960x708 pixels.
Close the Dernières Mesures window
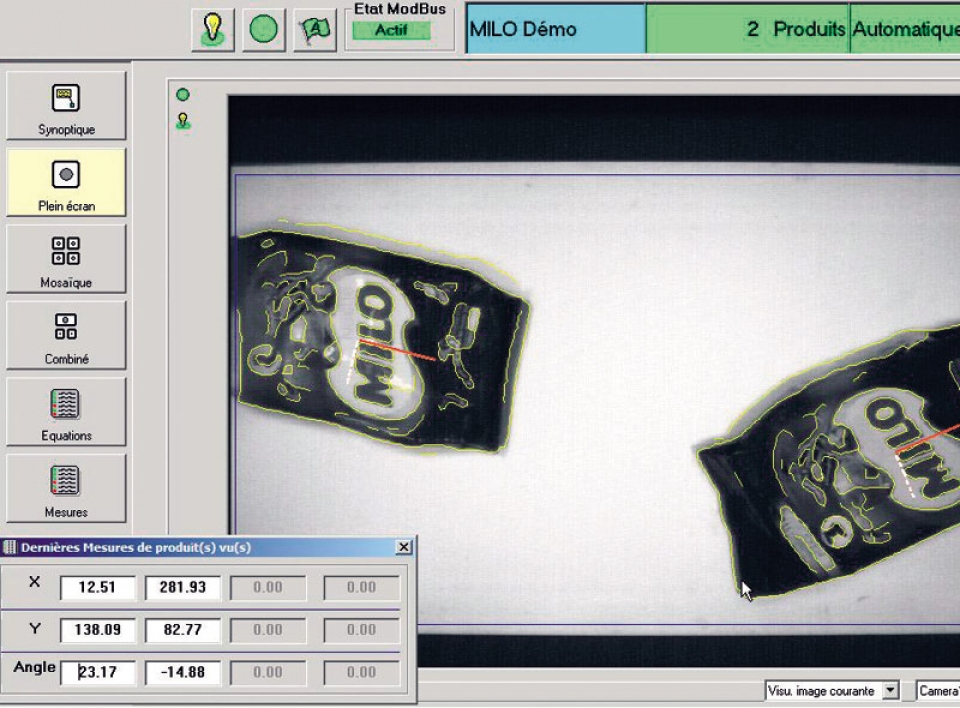tap(403, 547)
